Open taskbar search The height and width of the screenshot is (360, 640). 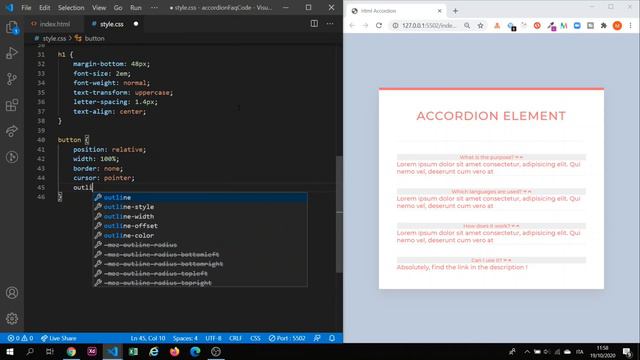[30, 351]
